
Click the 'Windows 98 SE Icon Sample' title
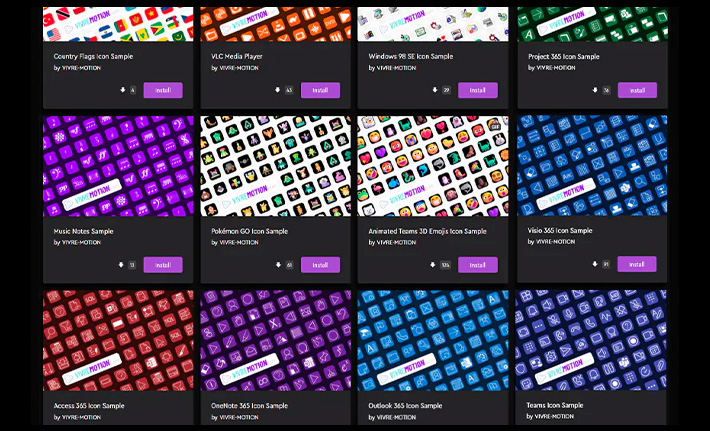tap(411, 57)
